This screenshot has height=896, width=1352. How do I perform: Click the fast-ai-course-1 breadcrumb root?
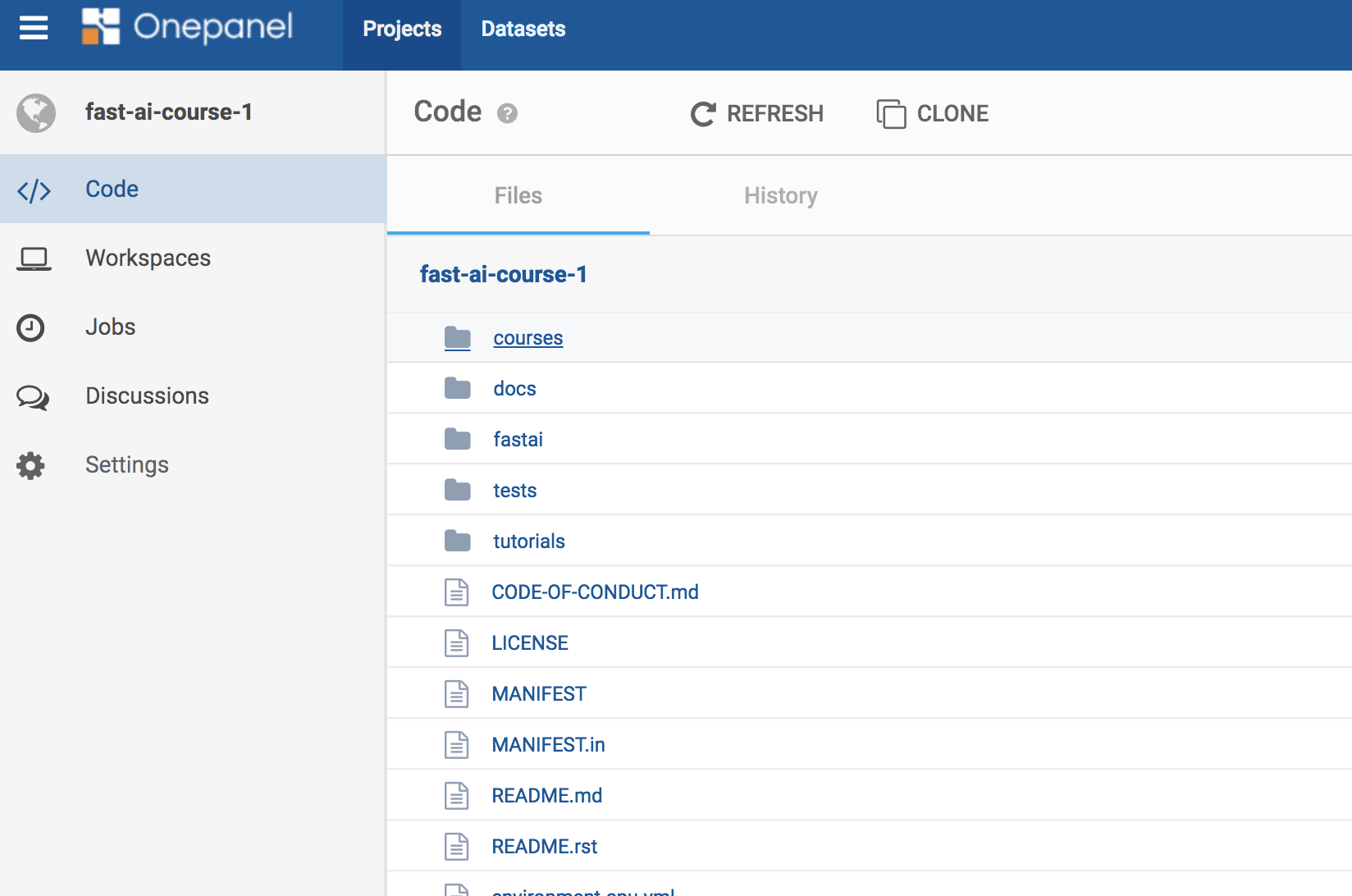[x=503, y=274]
